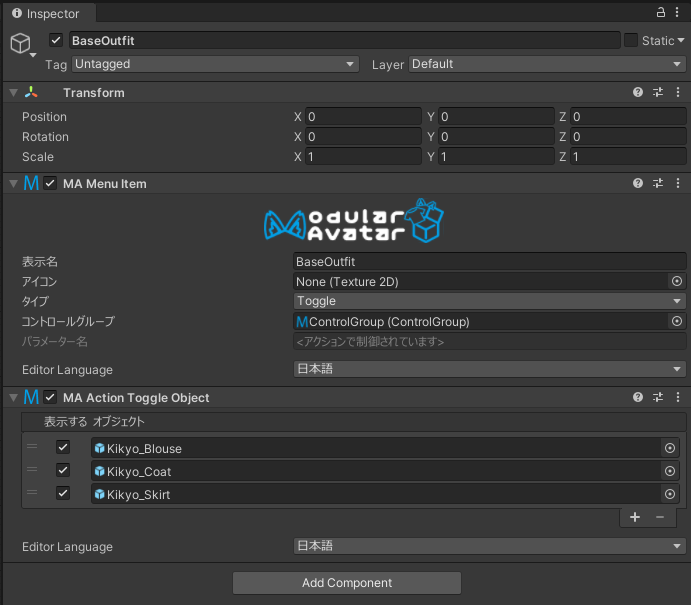
Task: Click the Position X field
Action: pos(363,116)
